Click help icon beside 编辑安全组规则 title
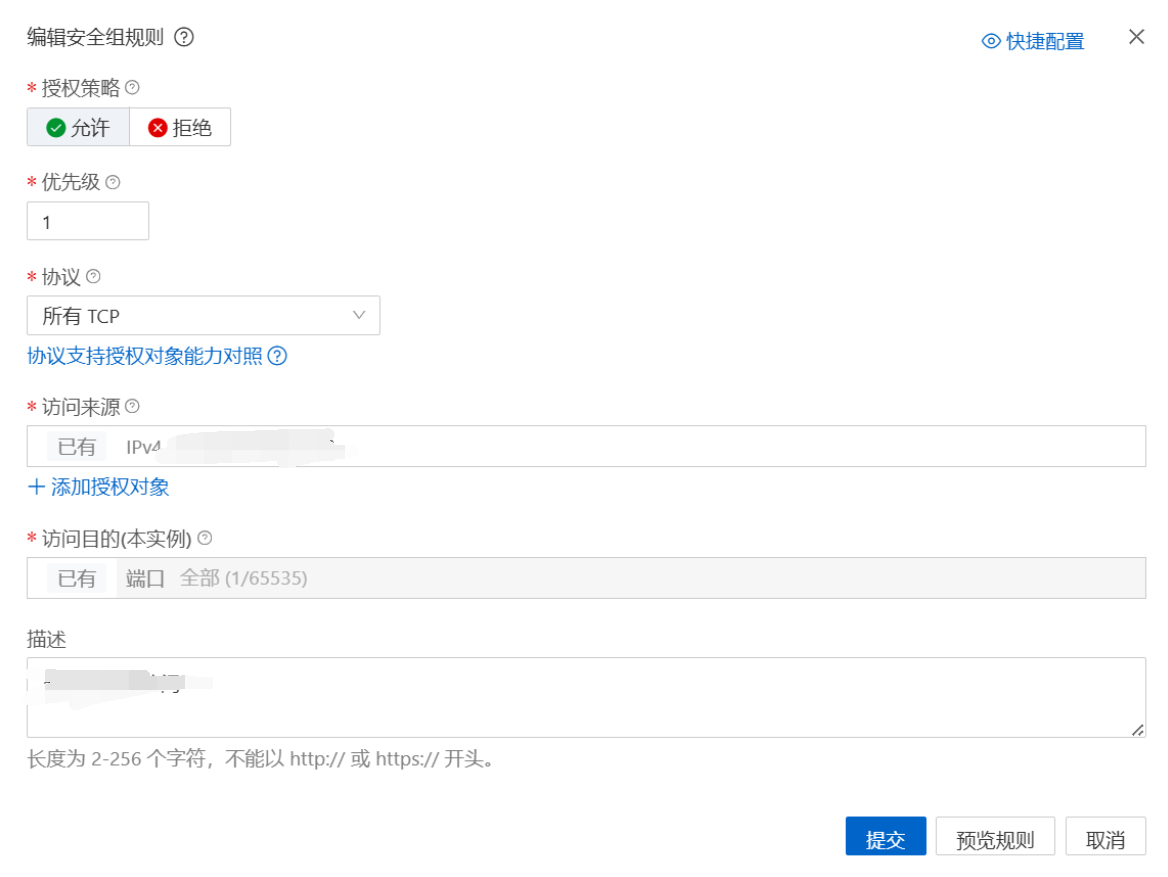The image size is (1168, 877). pos(184,37)
